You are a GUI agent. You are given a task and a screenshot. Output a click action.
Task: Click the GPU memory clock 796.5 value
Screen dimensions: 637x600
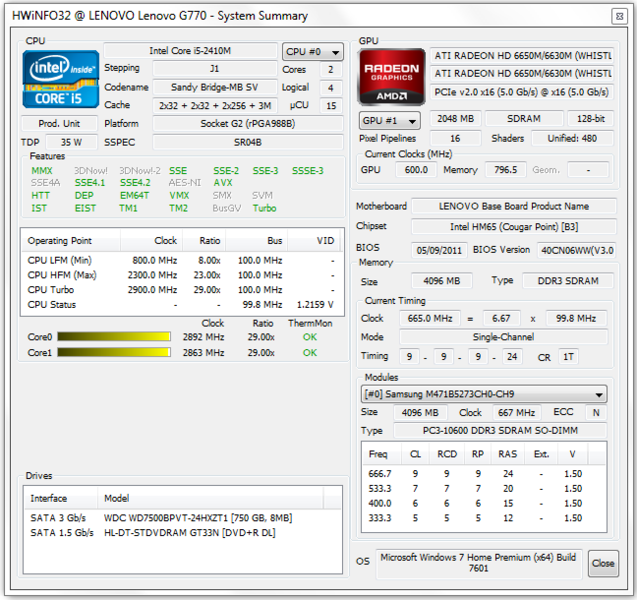[x=505, y=169]
